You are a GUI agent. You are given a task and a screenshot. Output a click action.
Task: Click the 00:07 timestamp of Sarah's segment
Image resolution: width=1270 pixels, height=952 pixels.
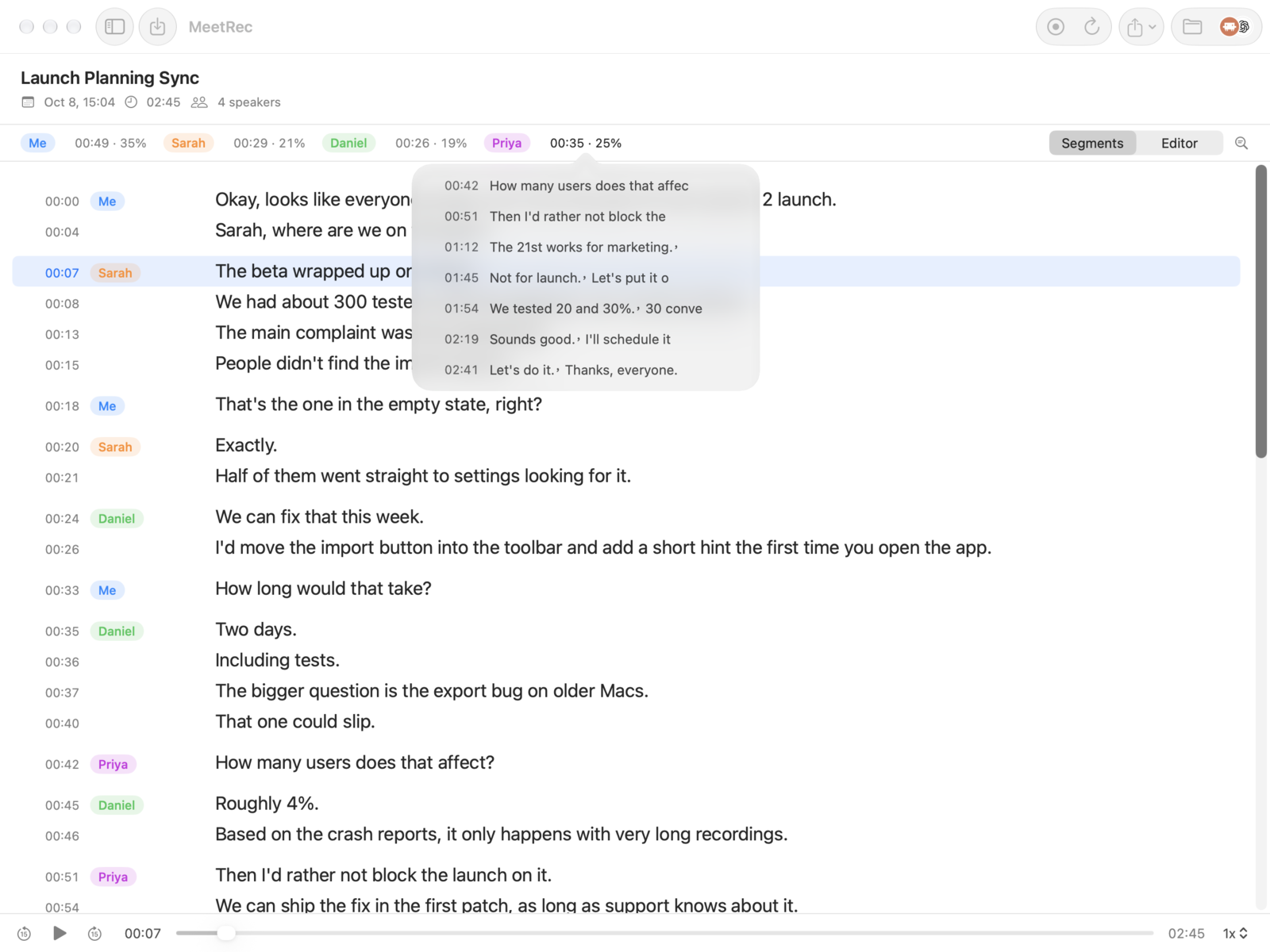(62, 273)
